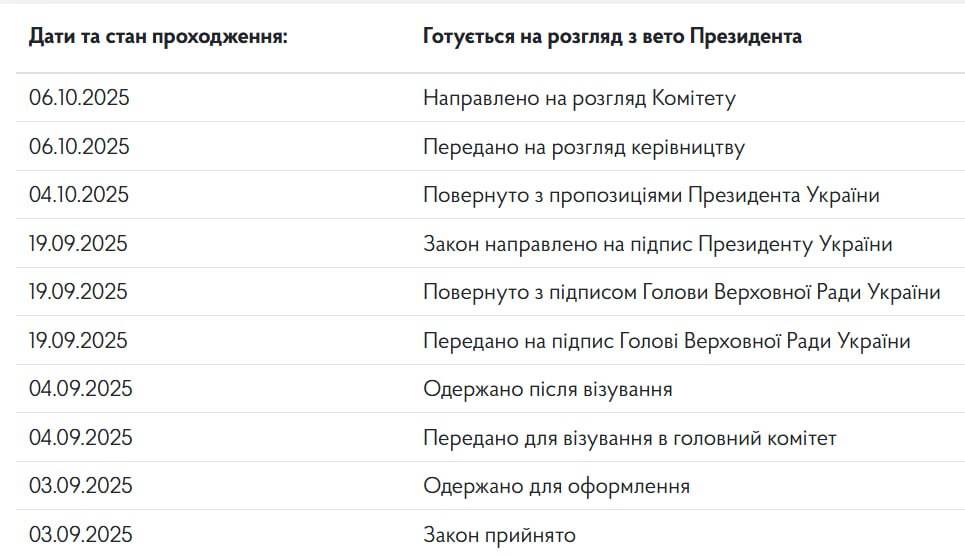Click date beside 'Передано для візування в головний комітет'
This screenshot has width=965, height=555.
tap(80, 438)
